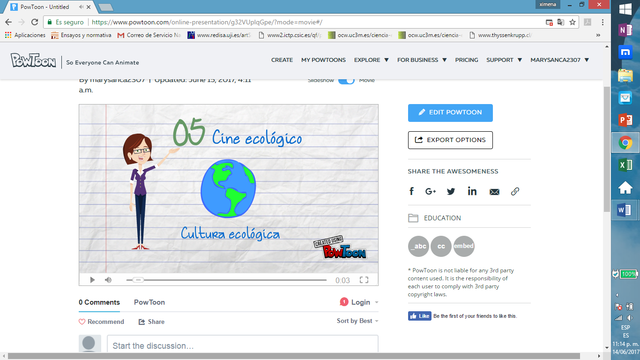This screenshot has width=640, height=360.
Task: Share on Facebook
Action: pos(411,191)
